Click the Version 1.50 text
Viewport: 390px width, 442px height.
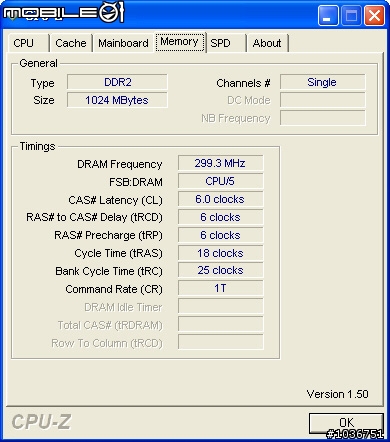pyautogui.click(x=337, y=394)
